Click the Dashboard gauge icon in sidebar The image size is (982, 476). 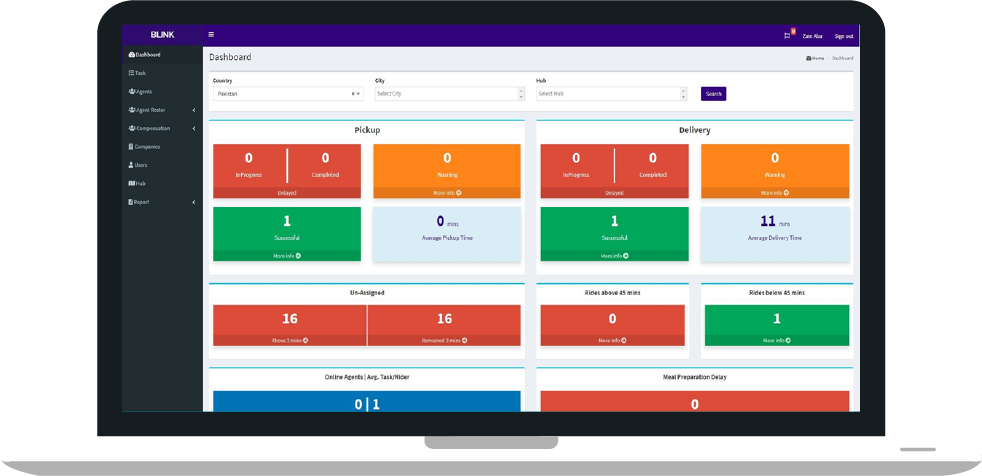[x=131, y=55]
